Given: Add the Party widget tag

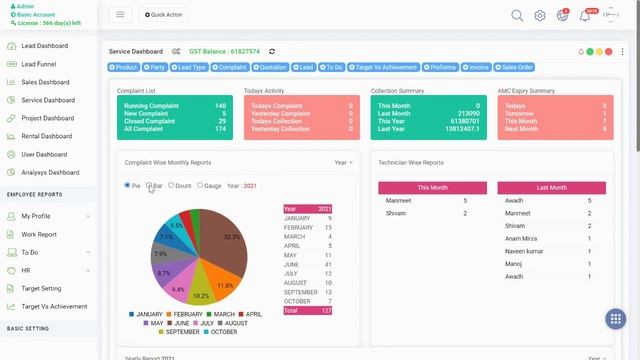Looking at the screenshot, I should pyautogui.click(x=155, y=67).
